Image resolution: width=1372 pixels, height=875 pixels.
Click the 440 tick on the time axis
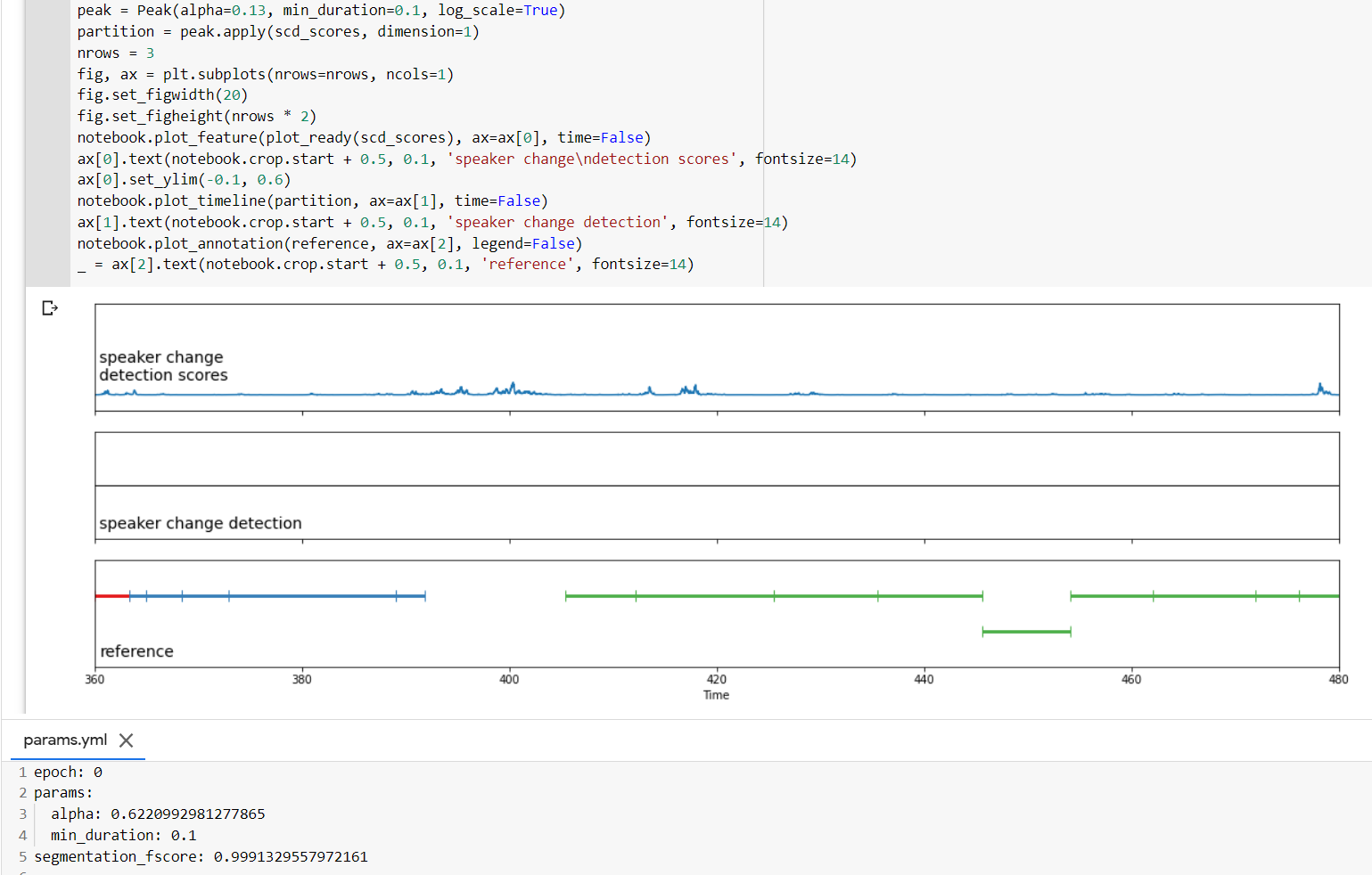coord(924,679)
